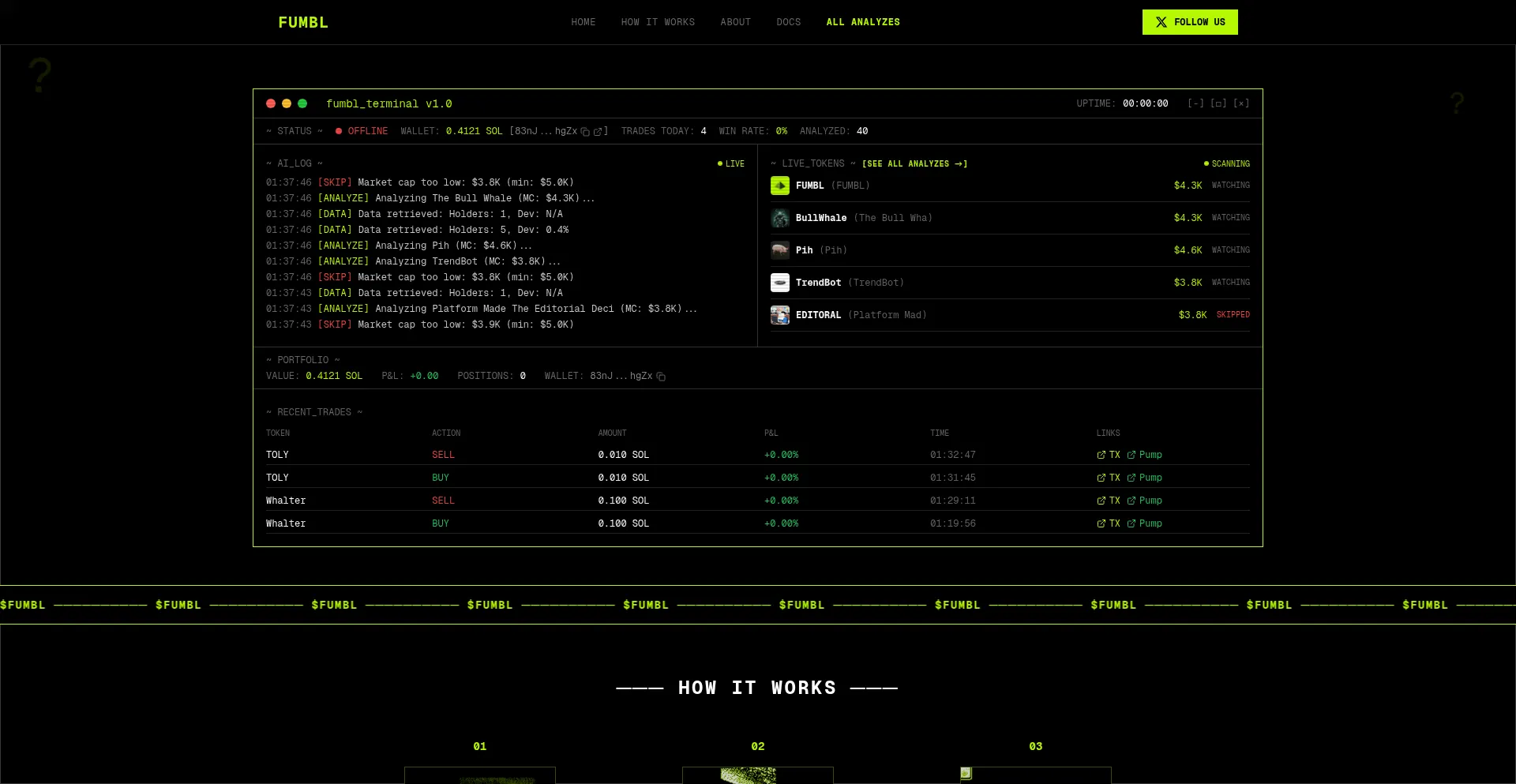Open the Pump link for the TOLY sell trade
The image size is (1516, 784).
pos(1146,455)
